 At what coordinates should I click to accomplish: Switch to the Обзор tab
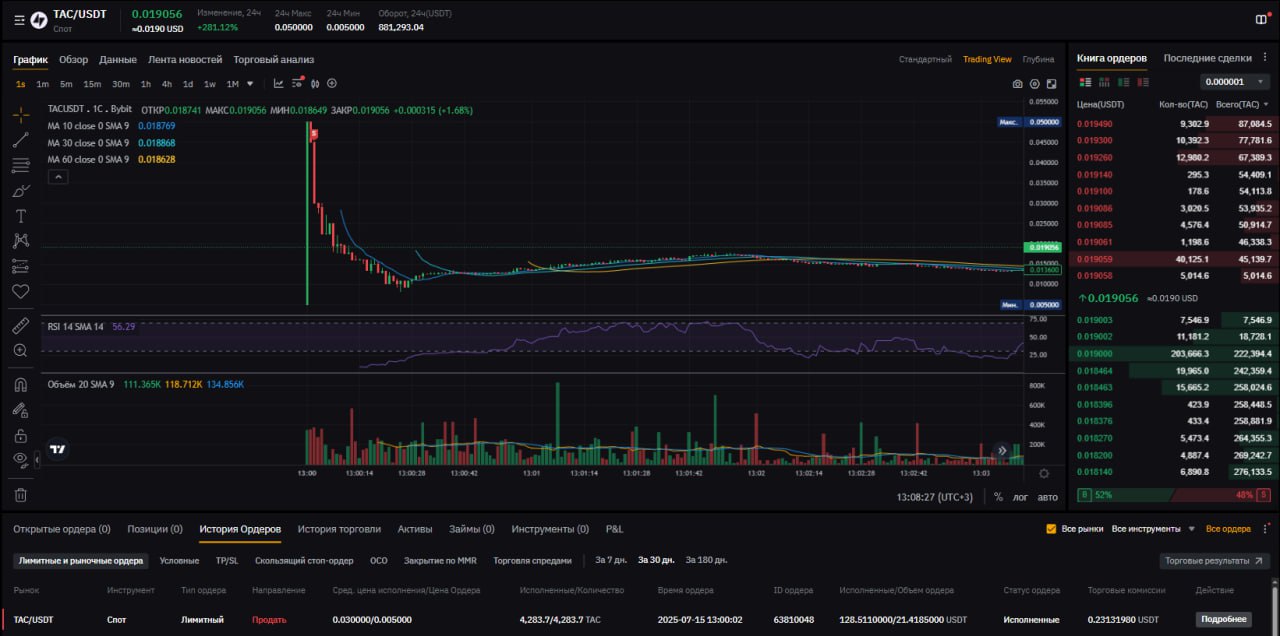click(73, 60)
